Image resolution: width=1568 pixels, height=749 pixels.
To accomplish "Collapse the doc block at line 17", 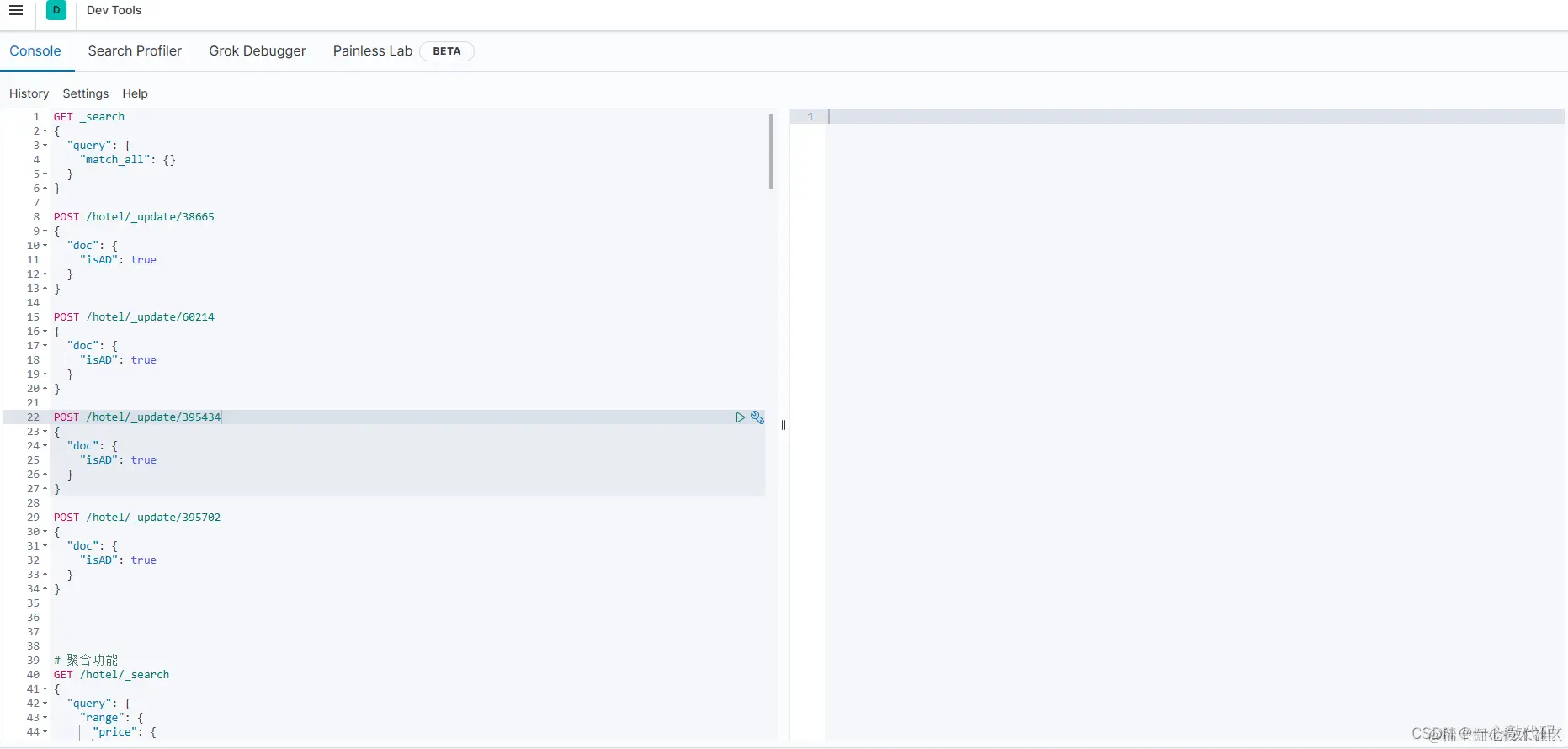I will click(x=45, y=346).
